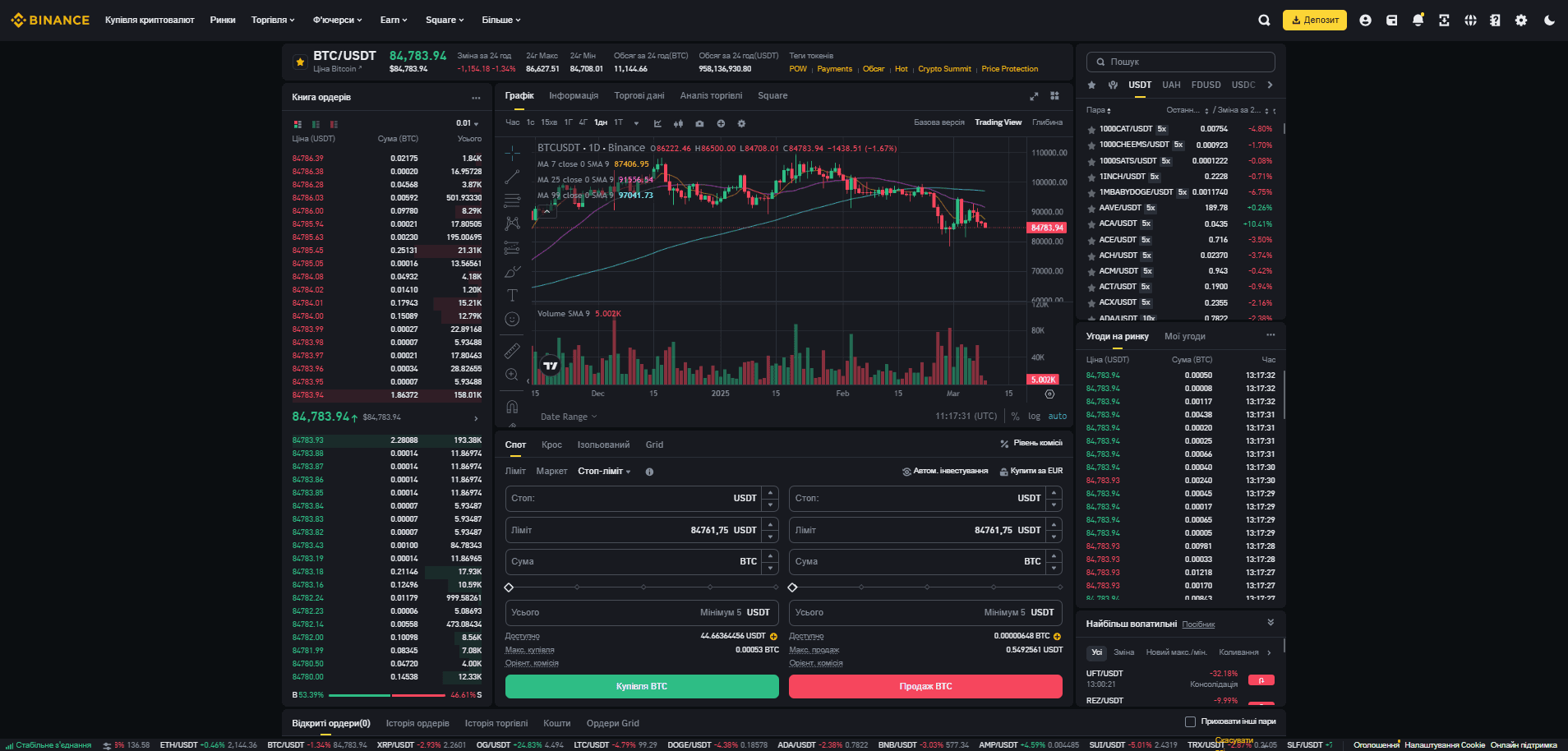Switch to Торгові дані tab
The height and width of the screenshot is (751, 1568).
[x=639, y=96]
